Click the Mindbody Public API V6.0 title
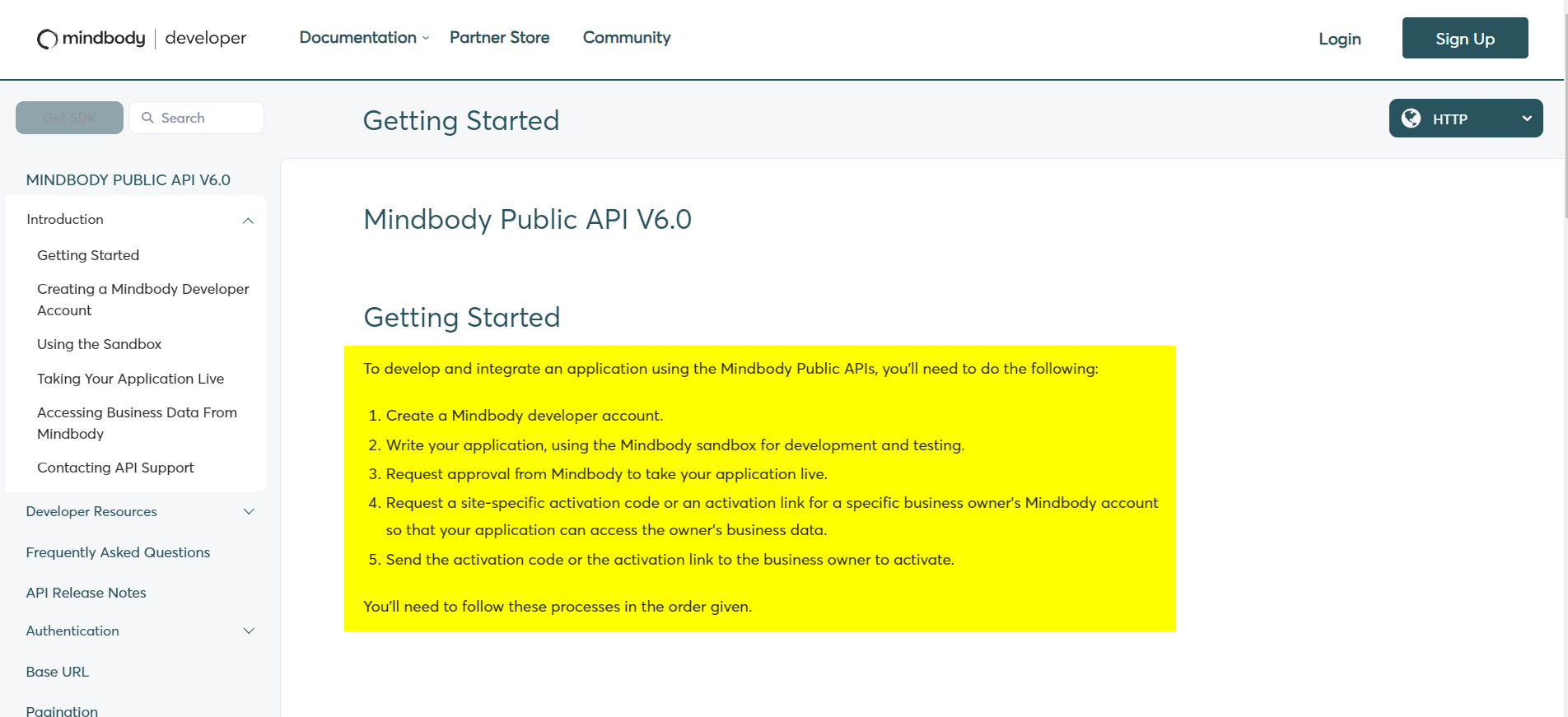 click(527, 220)
